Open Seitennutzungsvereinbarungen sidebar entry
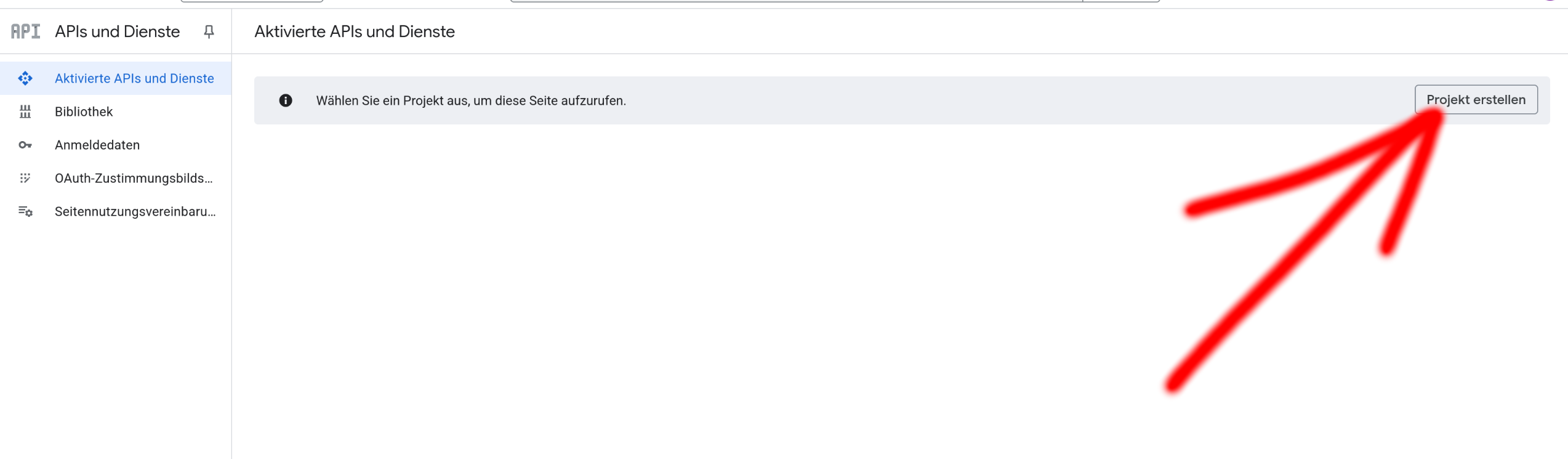This screenshot has height=459, width=1568. coord(135,211)
